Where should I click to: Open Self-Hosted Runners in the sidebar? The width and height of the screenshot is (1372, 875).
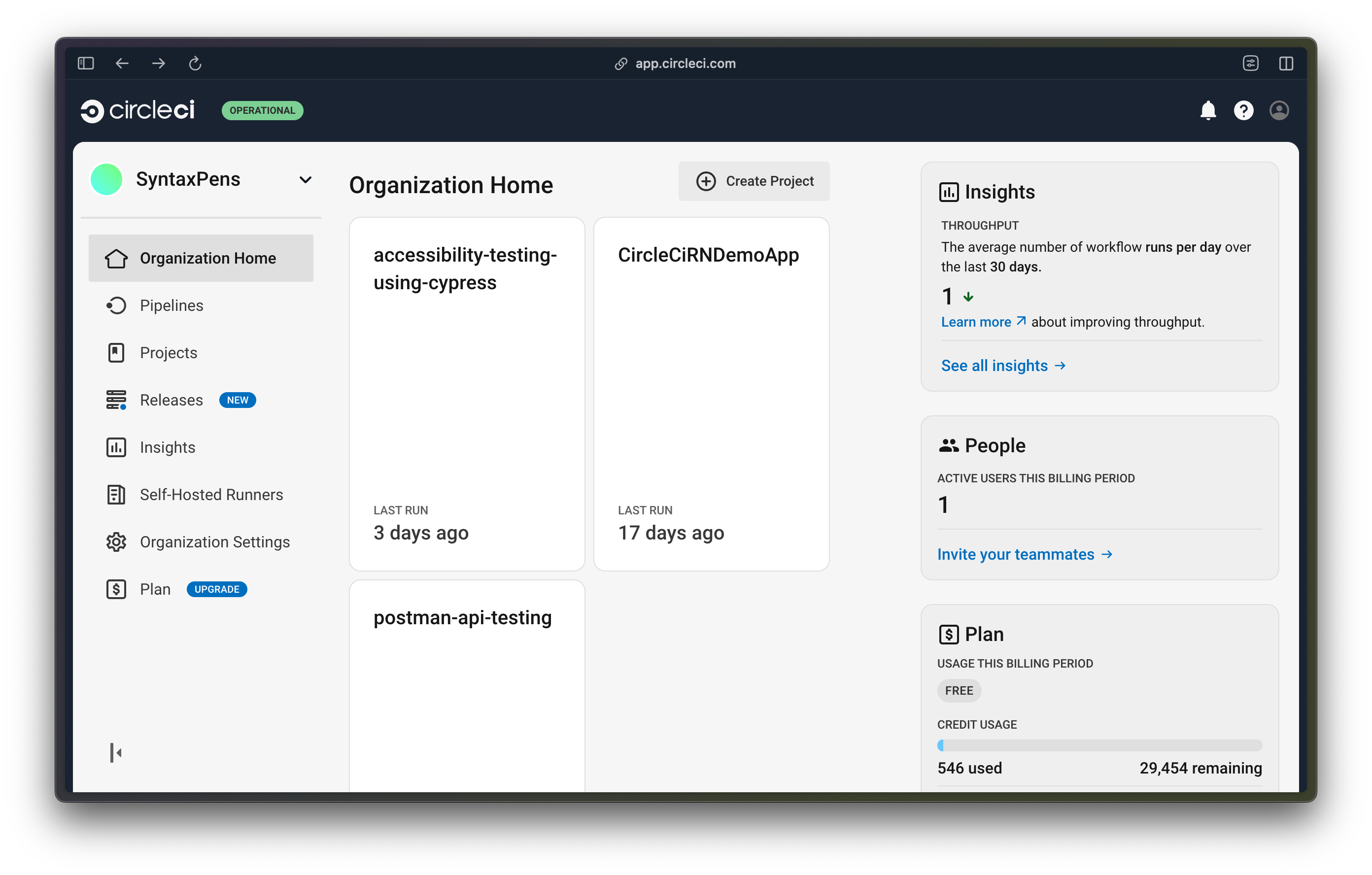[201, 495]
